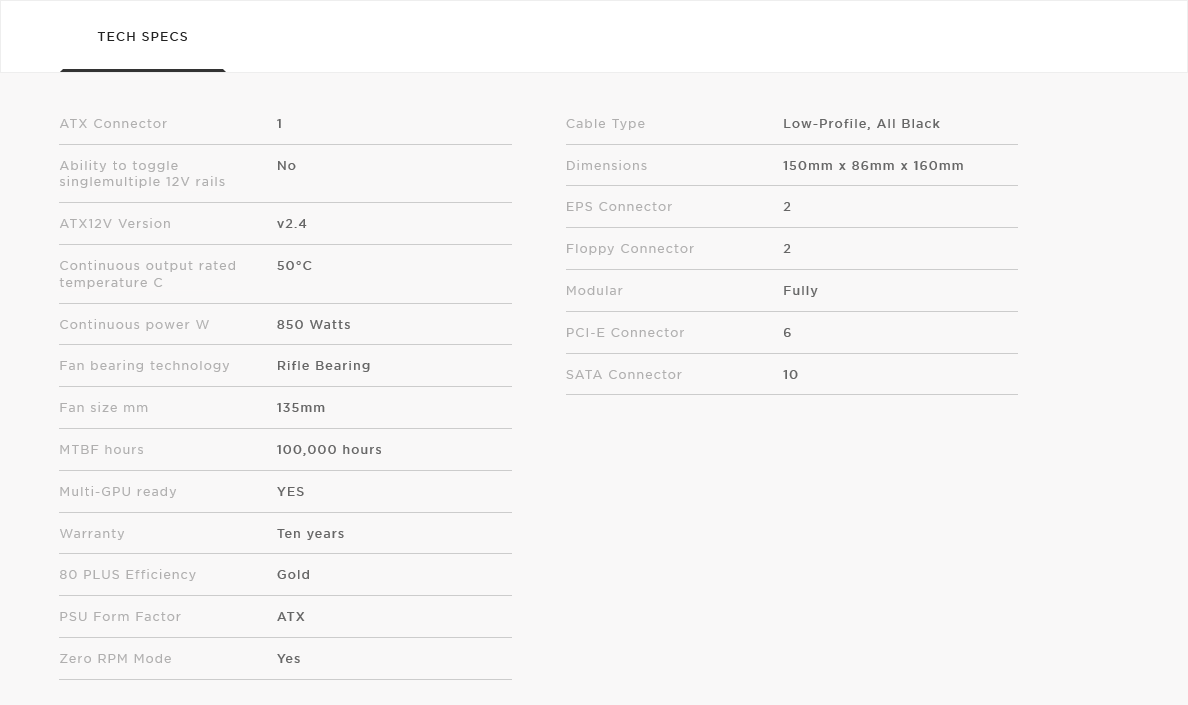1188x705 pixels.
Task: Click the ATX Connector spec label
Action: pyautogui.click(x=113, y=124)
